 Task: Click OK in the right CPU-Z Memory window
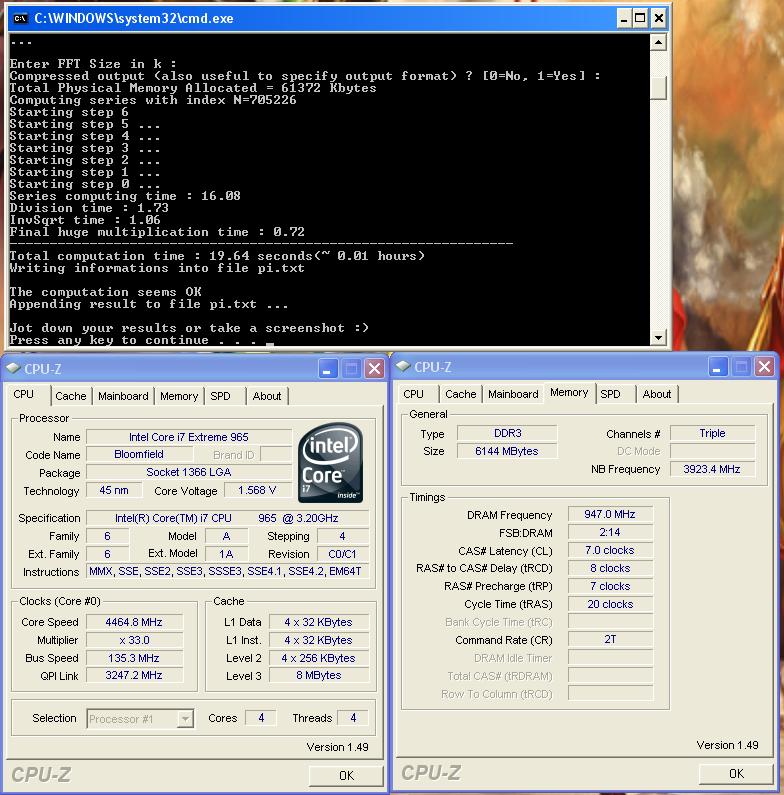point(736,773)
